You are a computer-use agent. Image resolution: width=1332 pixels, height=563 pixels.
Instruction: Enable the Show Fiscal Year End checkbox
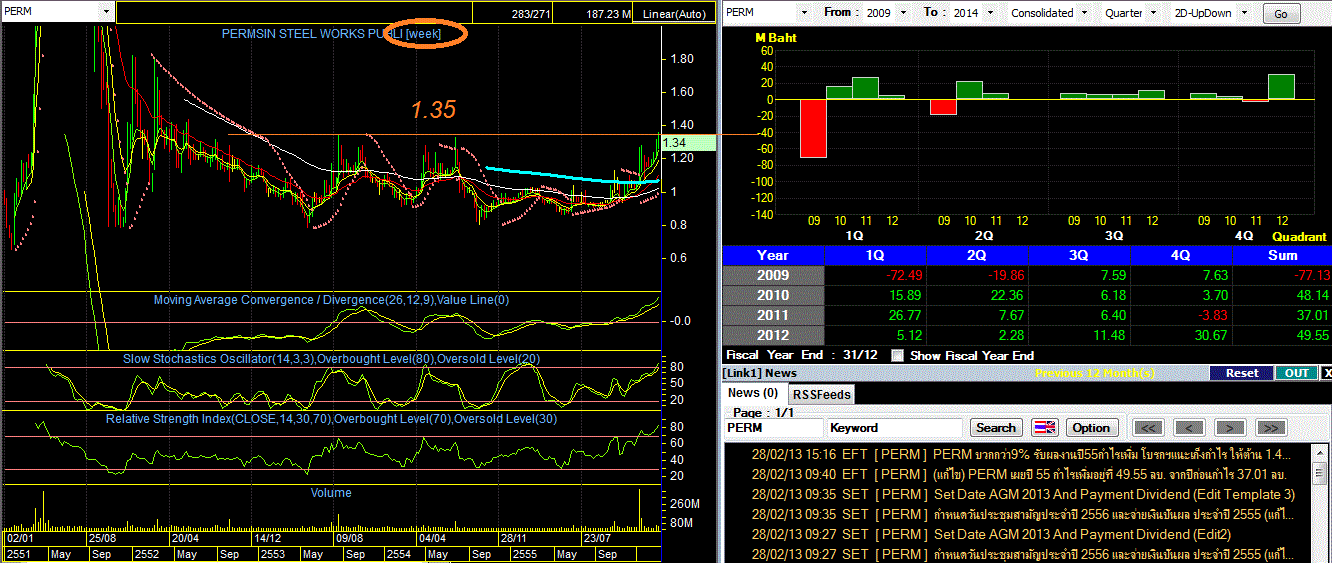click(x=897, y=355)
